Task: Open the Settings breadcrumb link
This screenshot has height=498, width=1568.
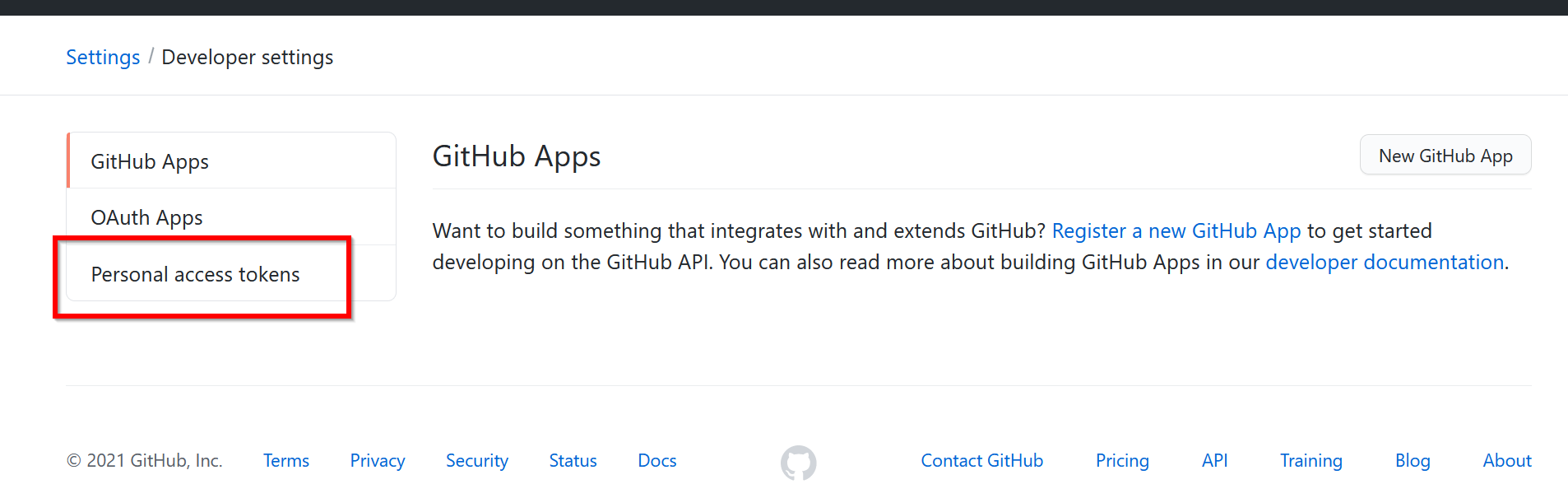Action: pyautogui.click(x=103, y=57)
